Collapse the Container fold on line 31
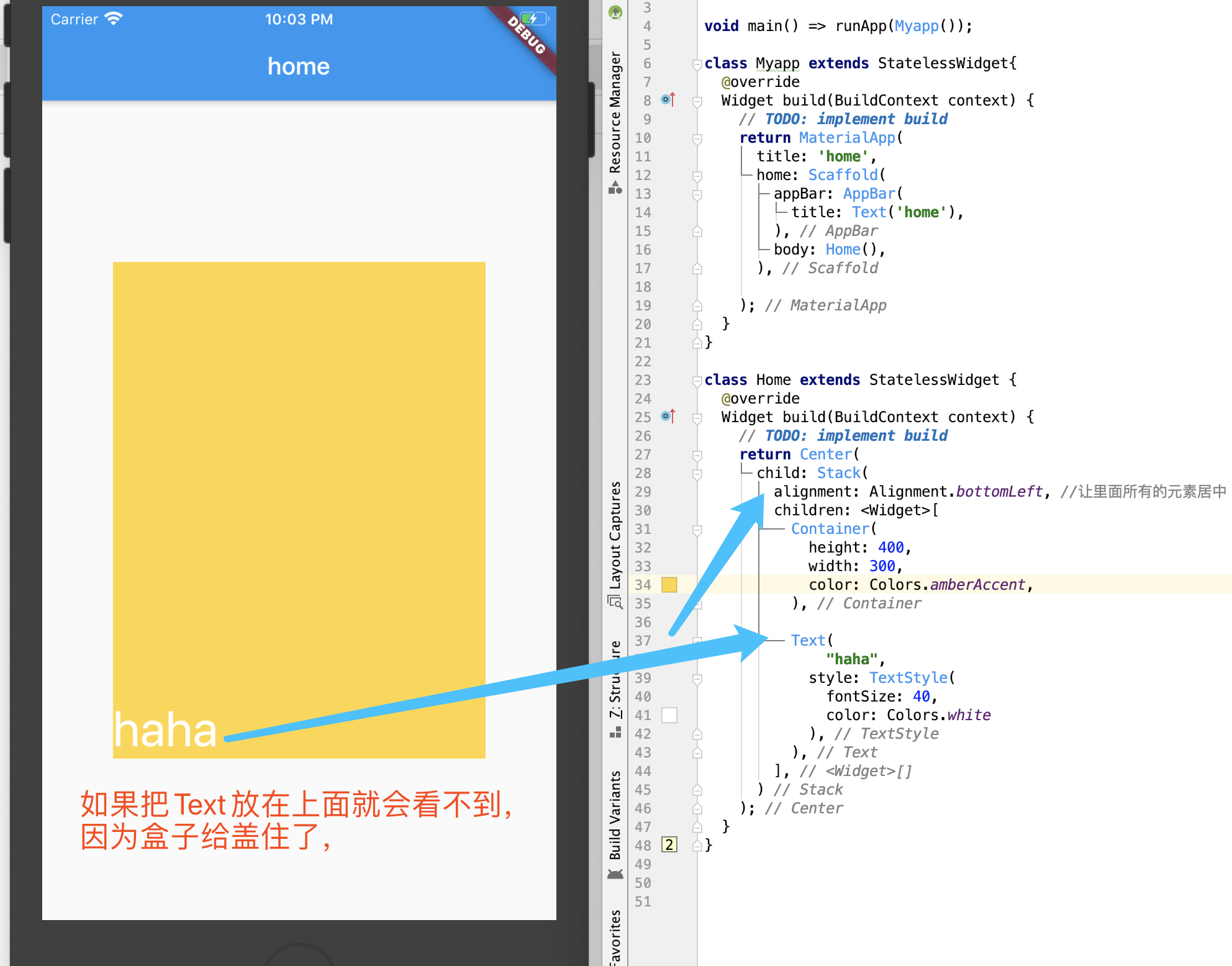 [x=697, y=530]
